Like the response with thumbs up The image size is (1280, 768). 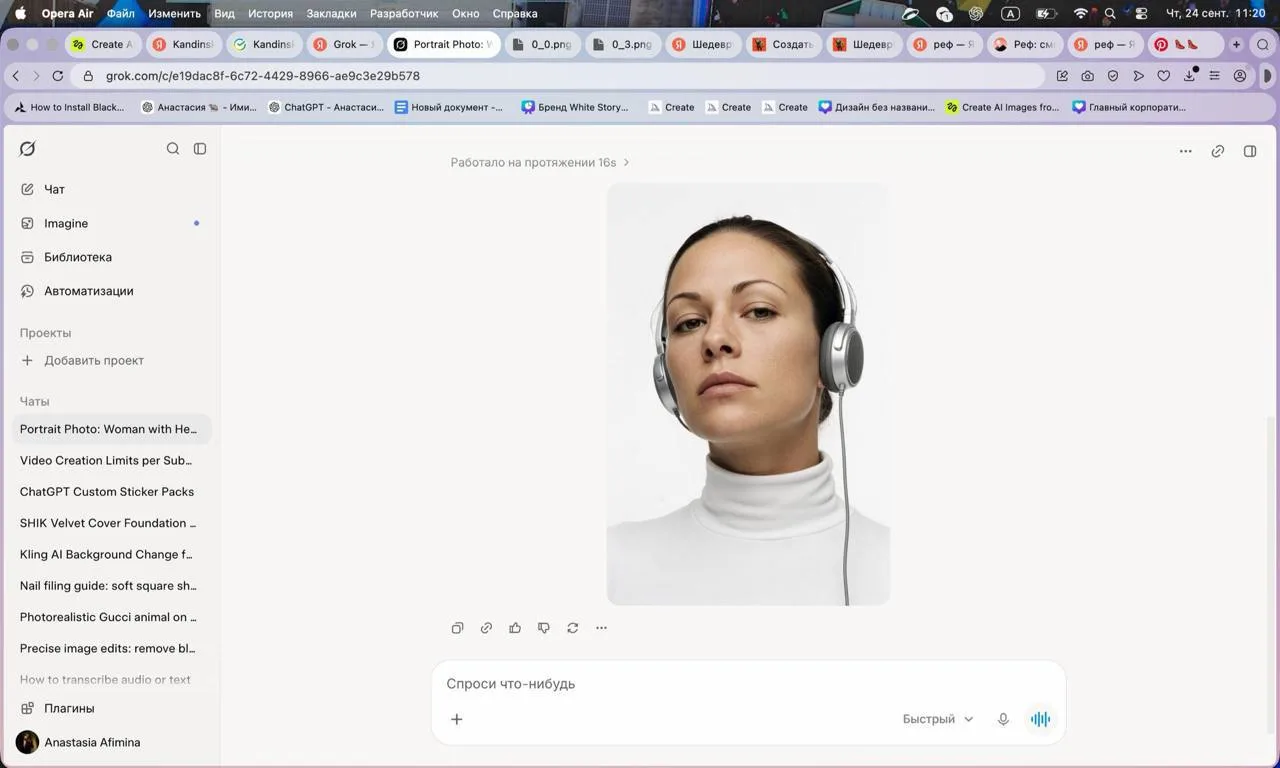[x=515, y=628]
